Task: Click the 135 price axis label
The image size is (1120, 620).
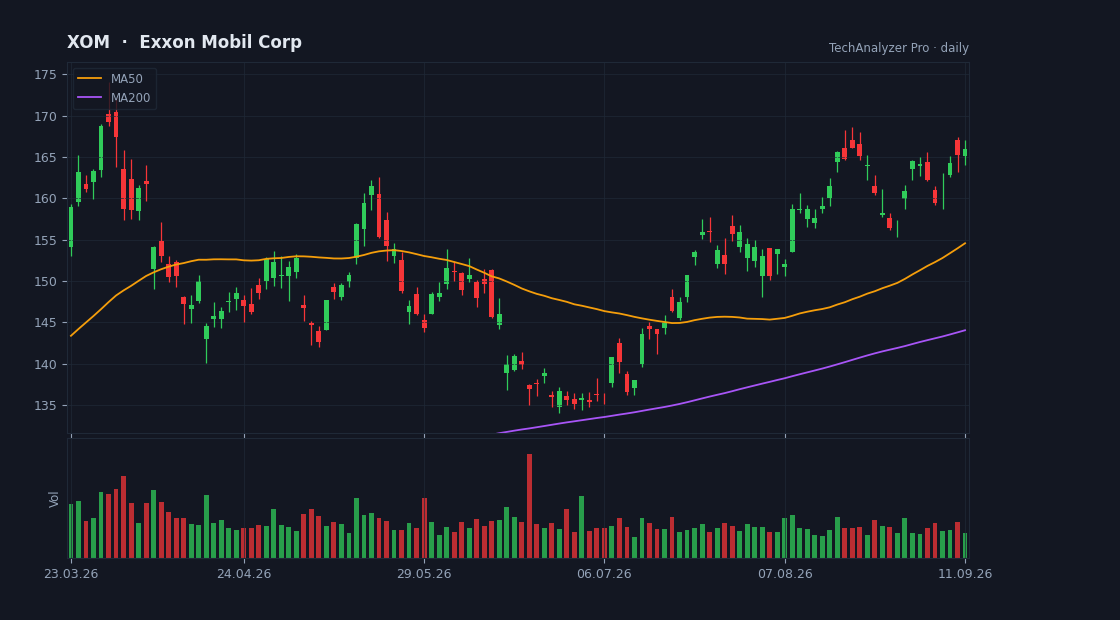Action: 45,406
